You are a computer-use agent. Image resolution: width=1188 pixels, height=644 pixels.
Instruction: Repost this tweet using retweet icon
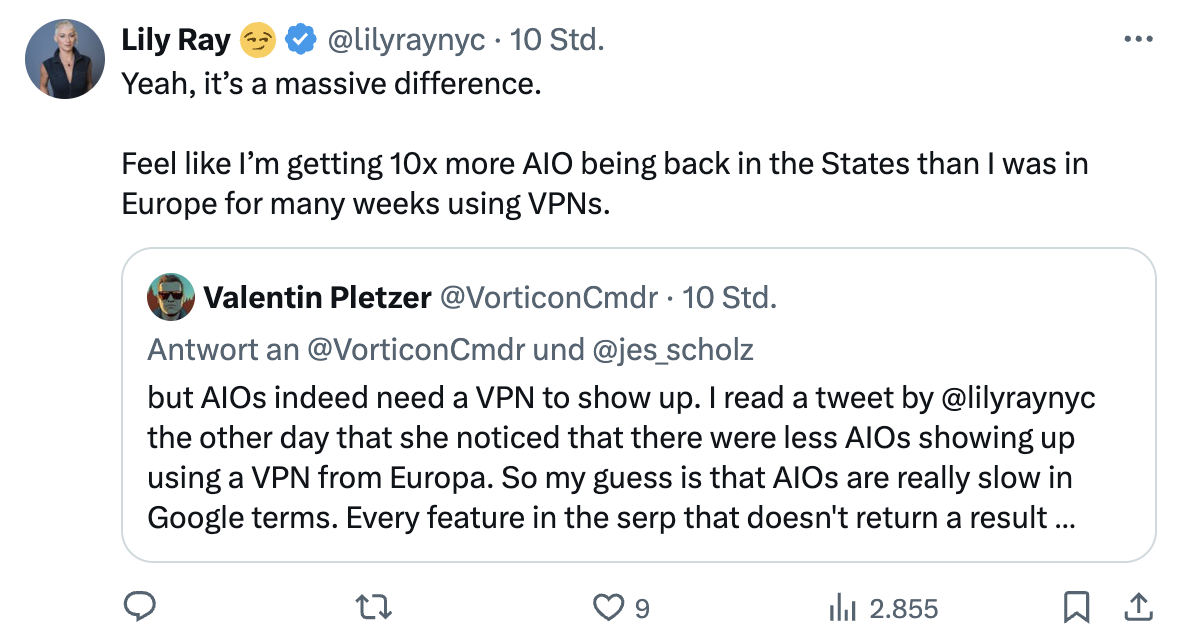coord(374,607)
